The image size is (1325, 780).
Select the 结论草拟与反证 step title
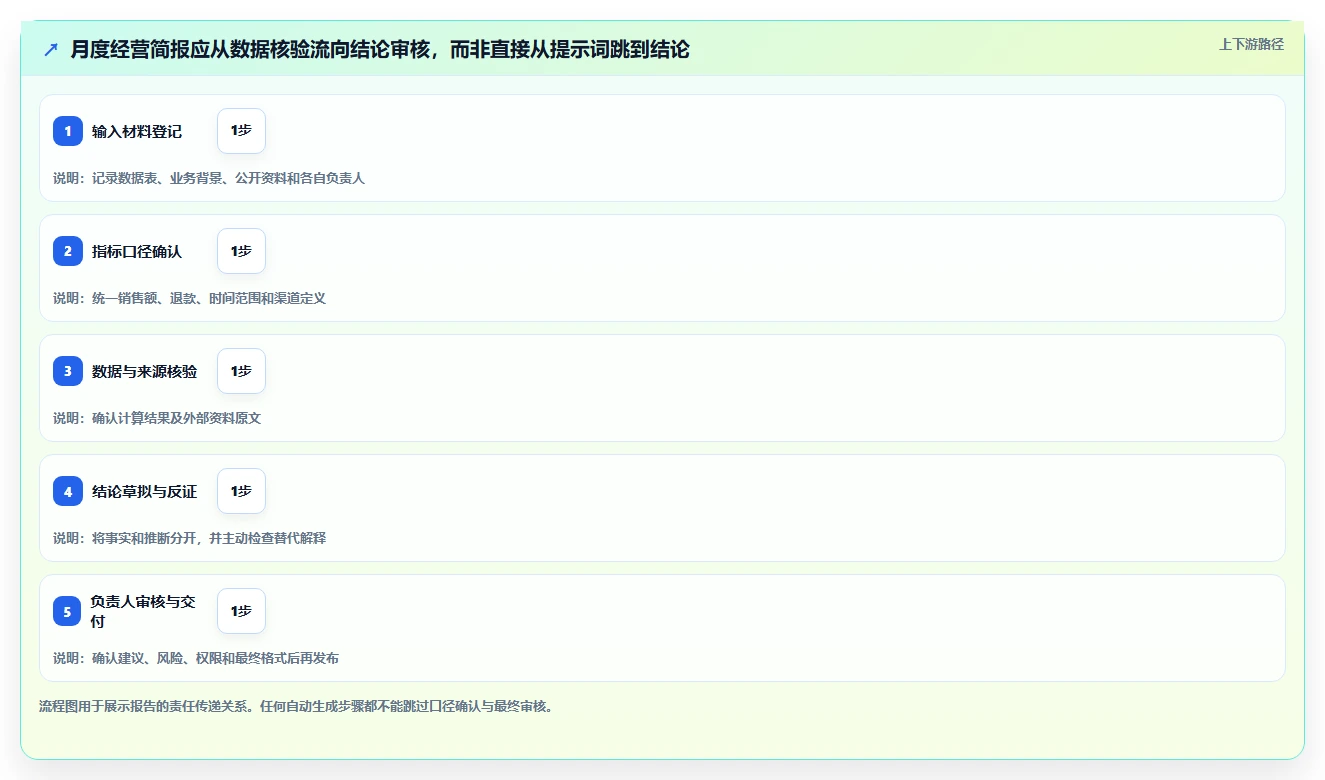[x=145, y=491]
